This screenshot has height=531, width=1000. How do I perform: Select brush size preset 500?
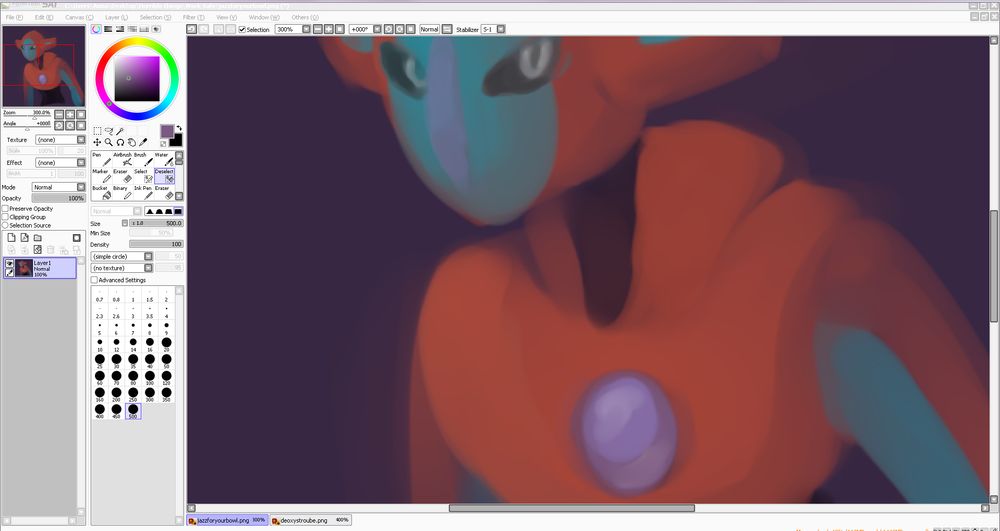click(133, 411)
